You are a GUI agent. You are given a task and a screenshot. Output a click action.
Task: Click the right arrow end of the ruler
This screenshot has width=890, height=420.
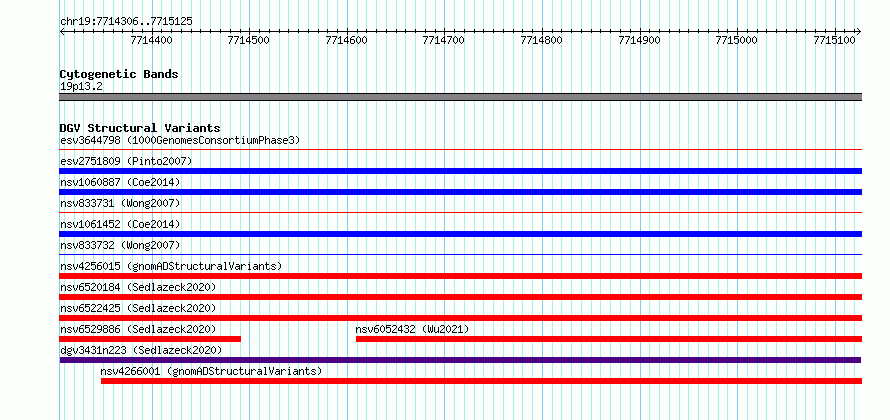859,31
